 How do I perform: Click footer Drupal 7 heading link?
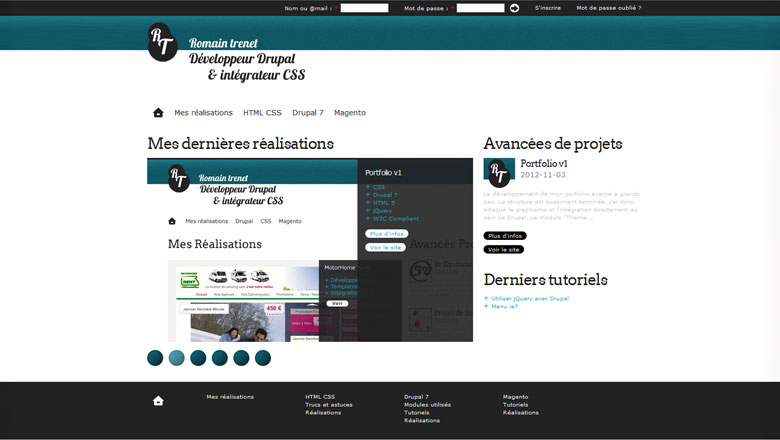click(x=416, y=397)
